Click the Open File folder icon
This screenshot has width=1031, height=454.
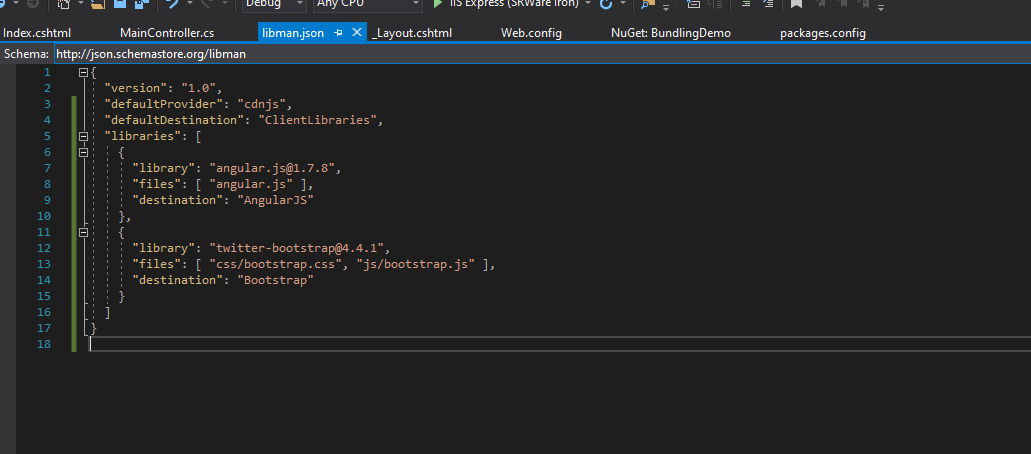coord(97,4)
